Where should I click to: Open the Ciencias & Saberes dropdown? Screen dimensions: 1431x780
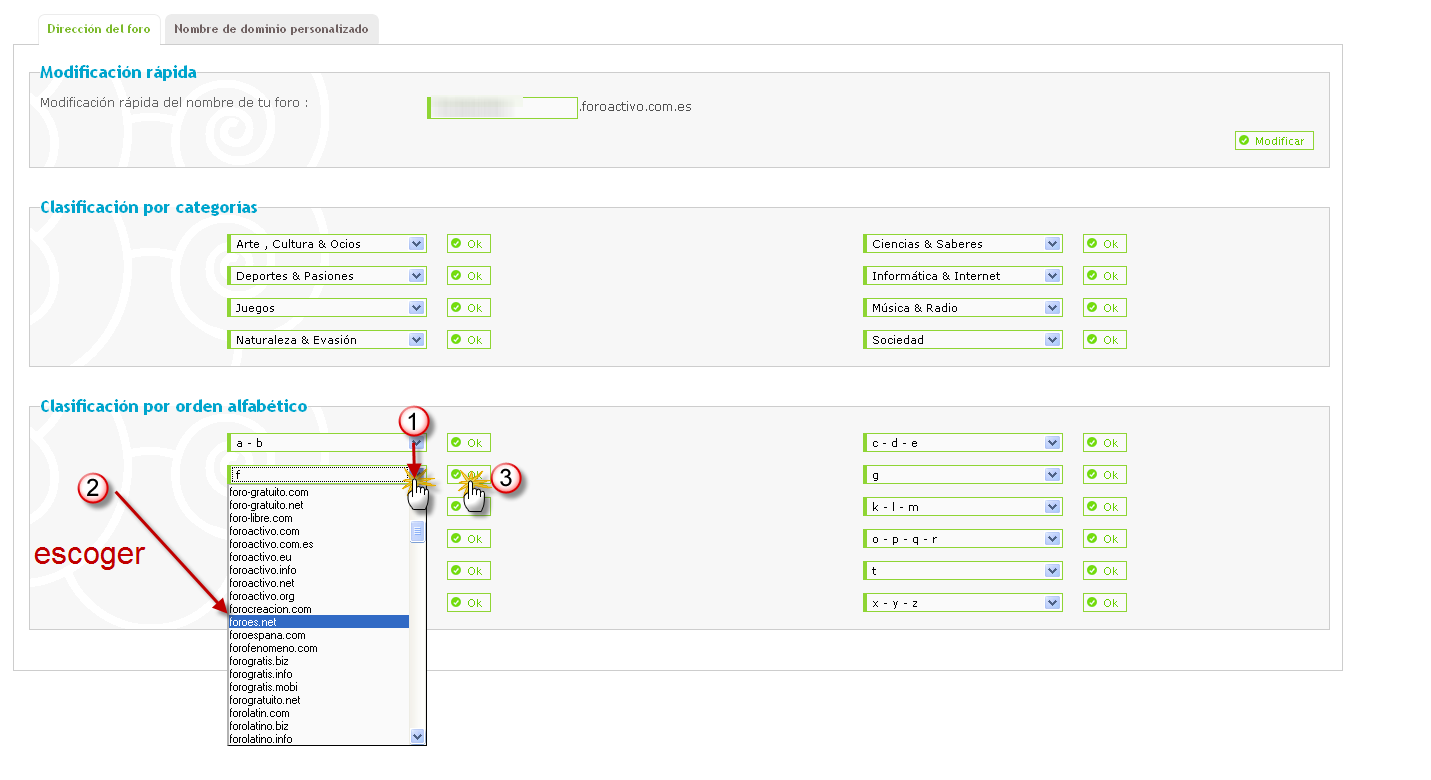pos(962,244)
